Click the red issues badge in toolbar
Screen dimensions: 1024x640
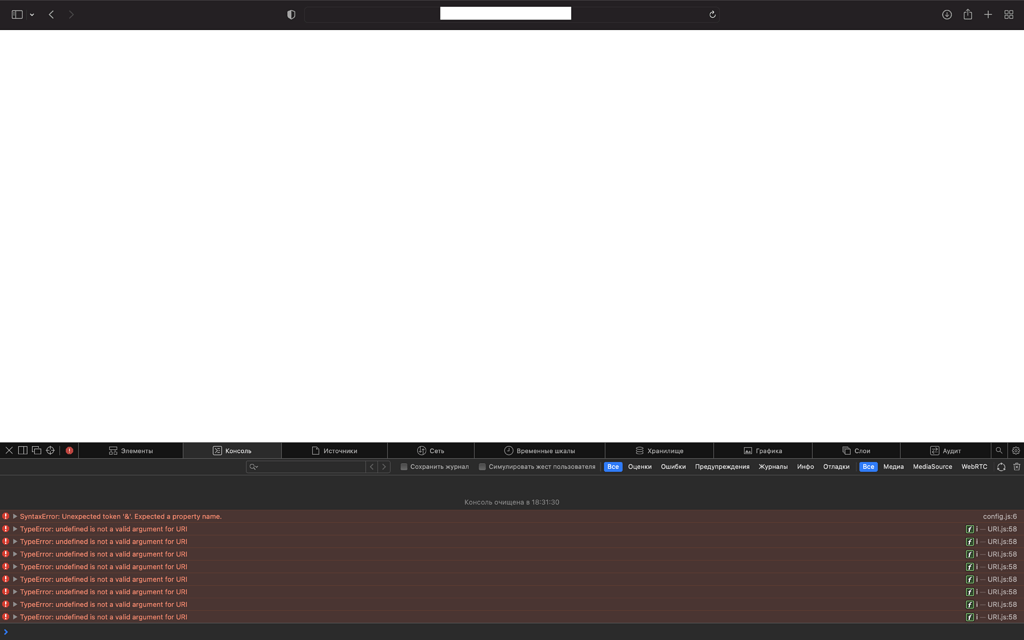(68, 450)
